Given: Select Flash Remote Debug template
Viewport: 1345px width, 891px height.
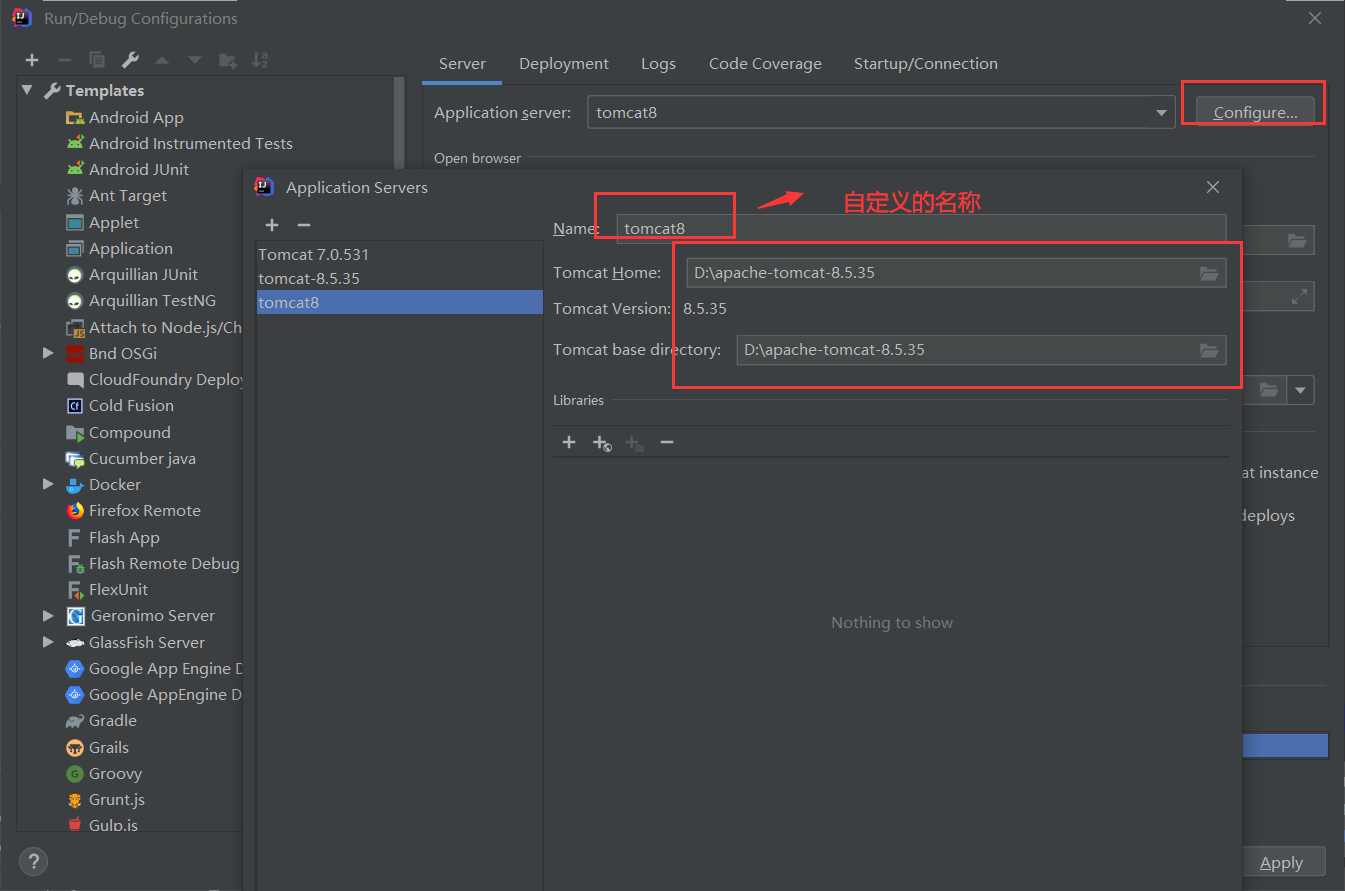Looking at the screenshot, I should click(153, 563).
